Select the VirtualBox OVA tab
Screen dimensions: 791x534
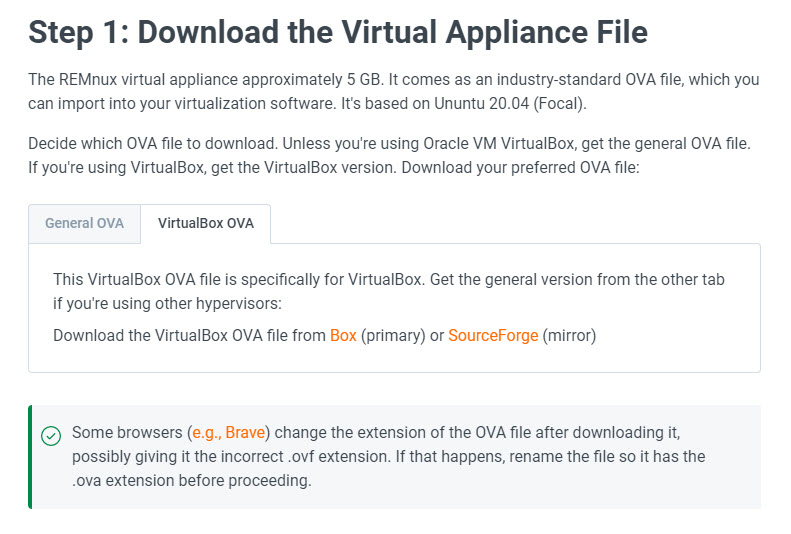(206, 223)
